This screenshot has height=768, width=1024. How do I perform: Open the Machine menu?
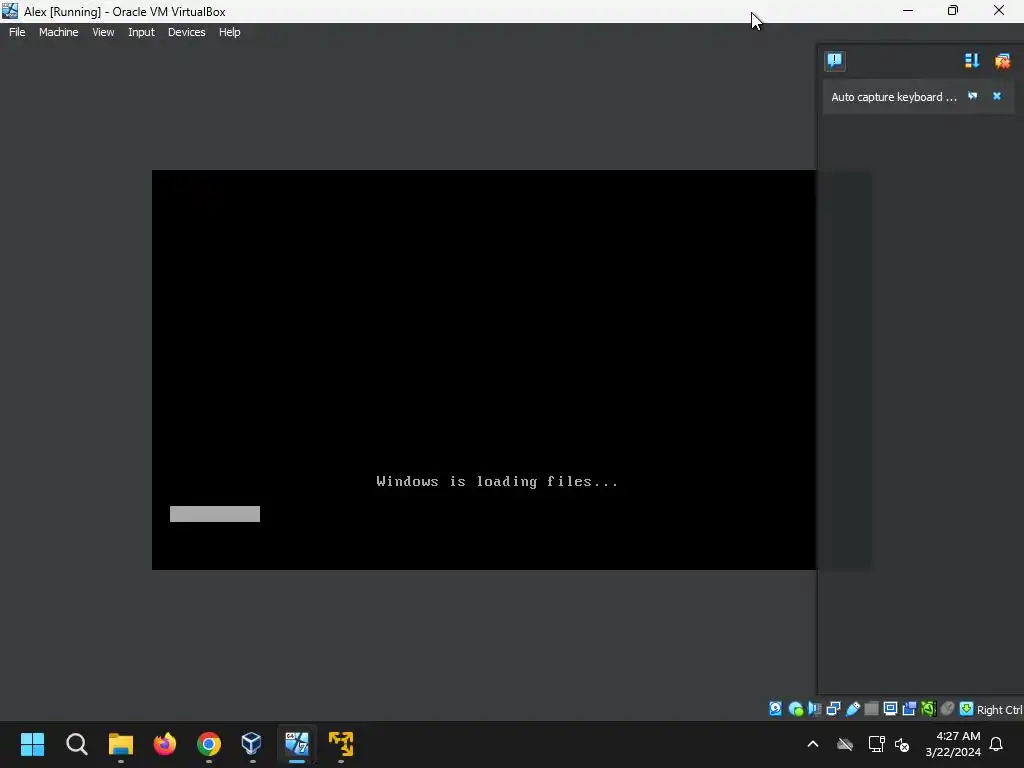[x=59, y=32]
